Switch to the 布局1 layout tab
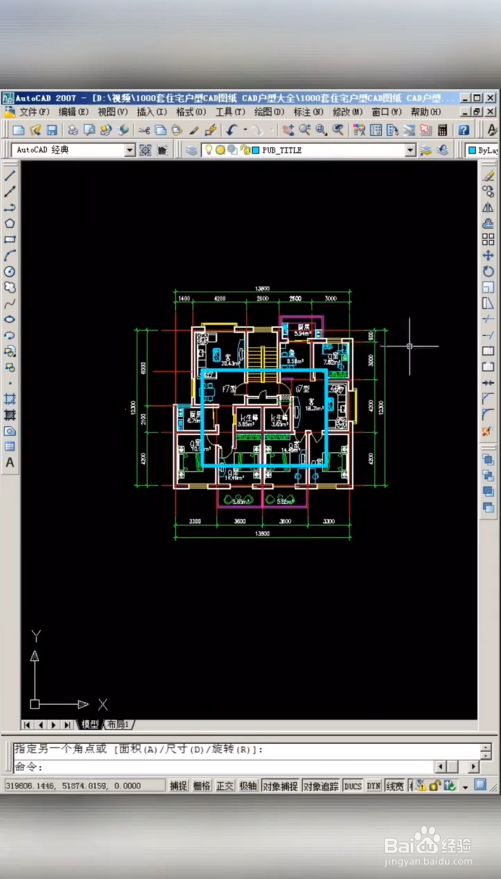This screenshot has width=501, height=879. click(x=118, y=725)
